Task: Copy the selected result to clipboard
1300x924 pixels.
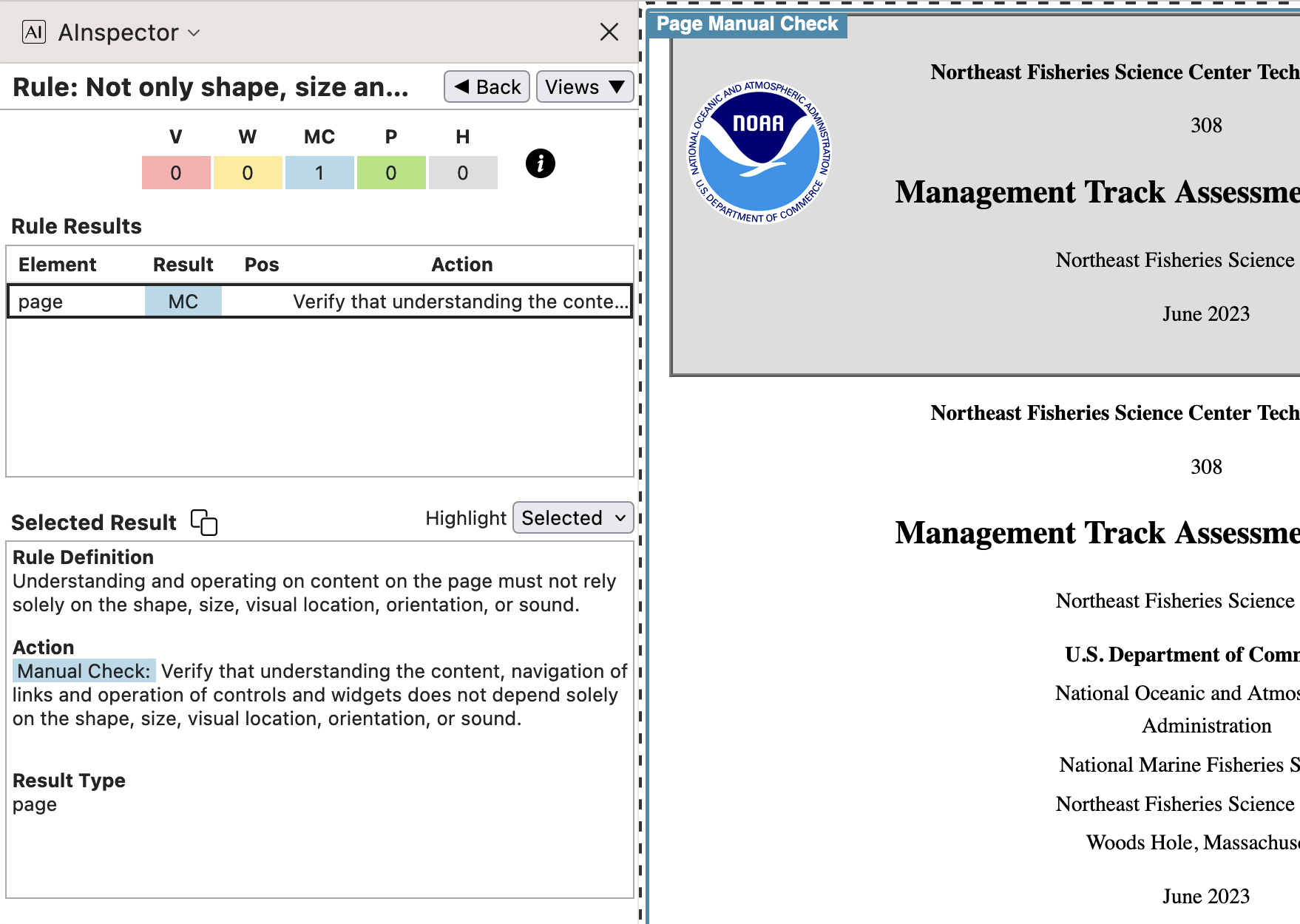Action: (204, 522)
